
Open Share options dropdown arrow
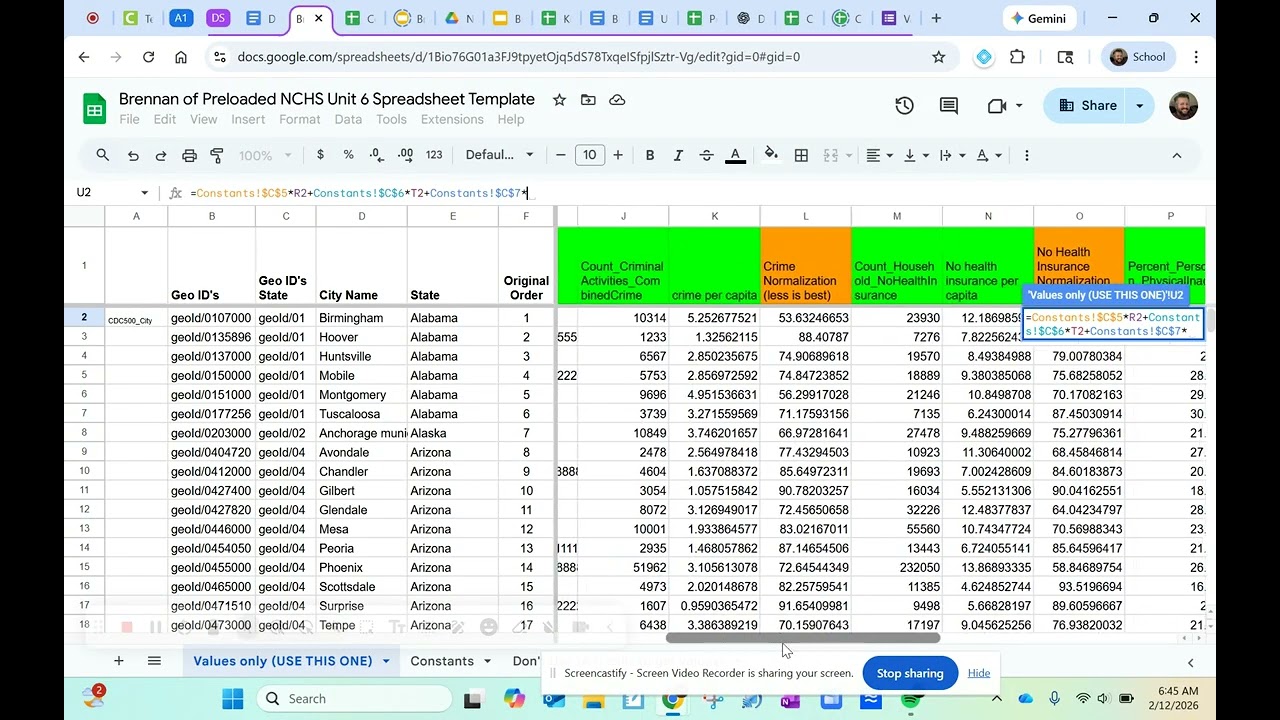(x=1139, y=105)
